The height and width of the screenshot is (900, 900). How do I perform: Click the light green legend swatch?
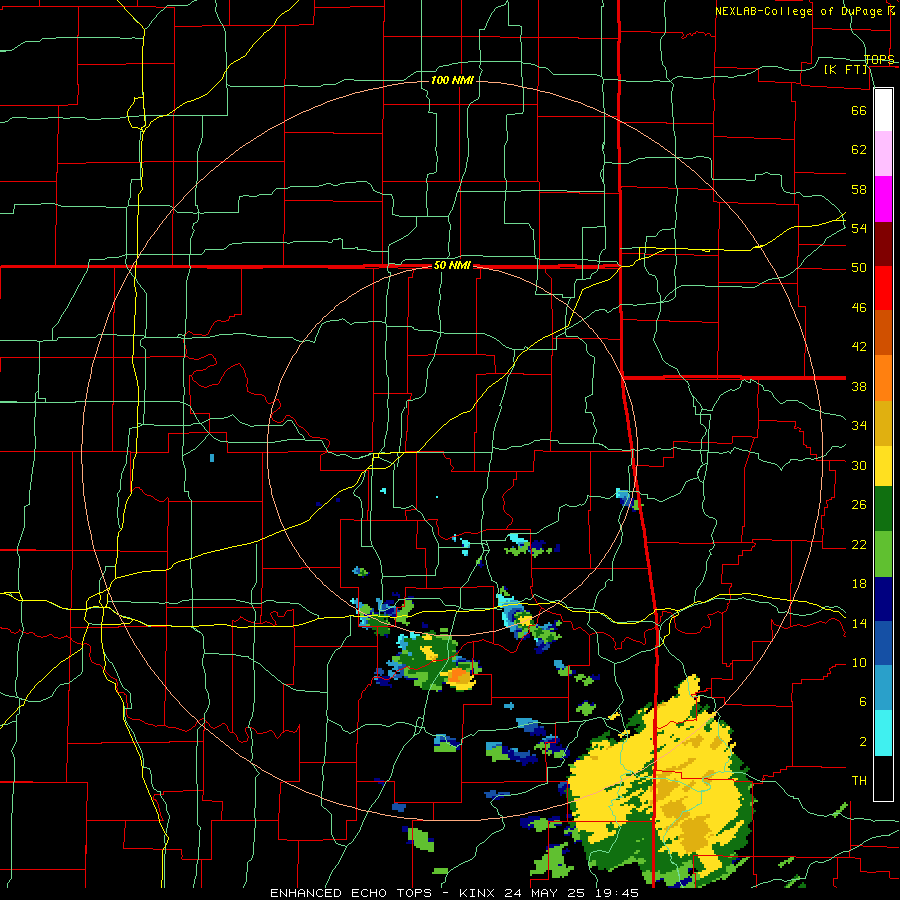click(x=883, y=554)
